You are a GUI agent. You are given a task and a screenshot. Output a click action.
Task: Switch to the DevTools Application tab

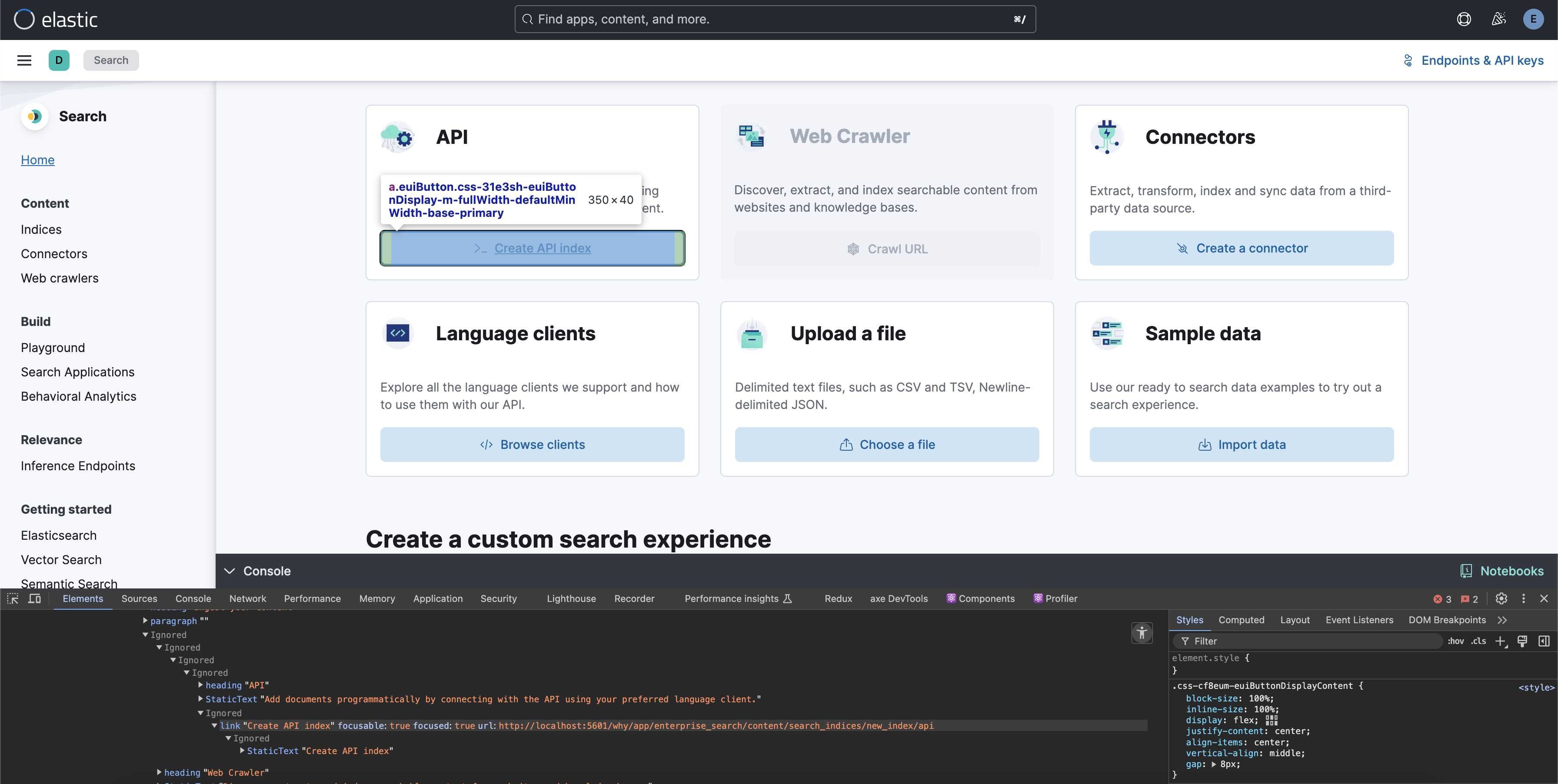pyautogui.click(x=438, y=598)
